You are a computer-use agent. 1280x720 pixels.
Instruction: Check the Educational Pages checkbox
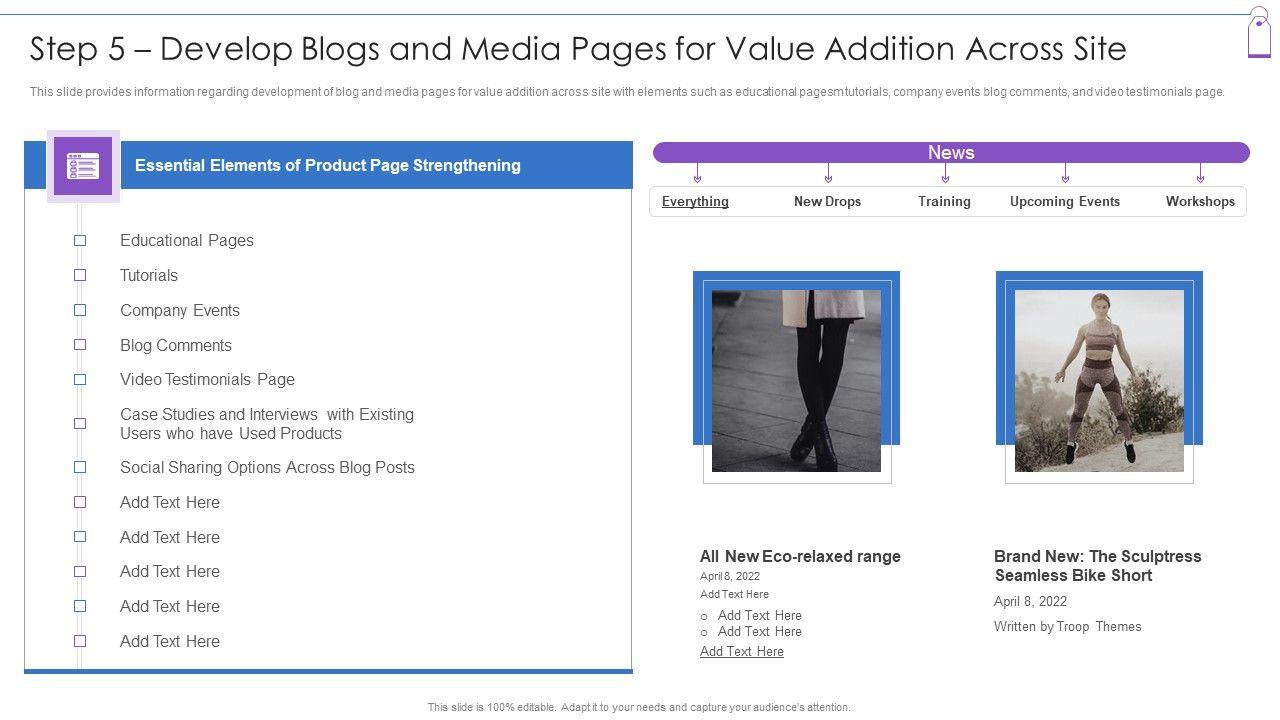[80, 241]
